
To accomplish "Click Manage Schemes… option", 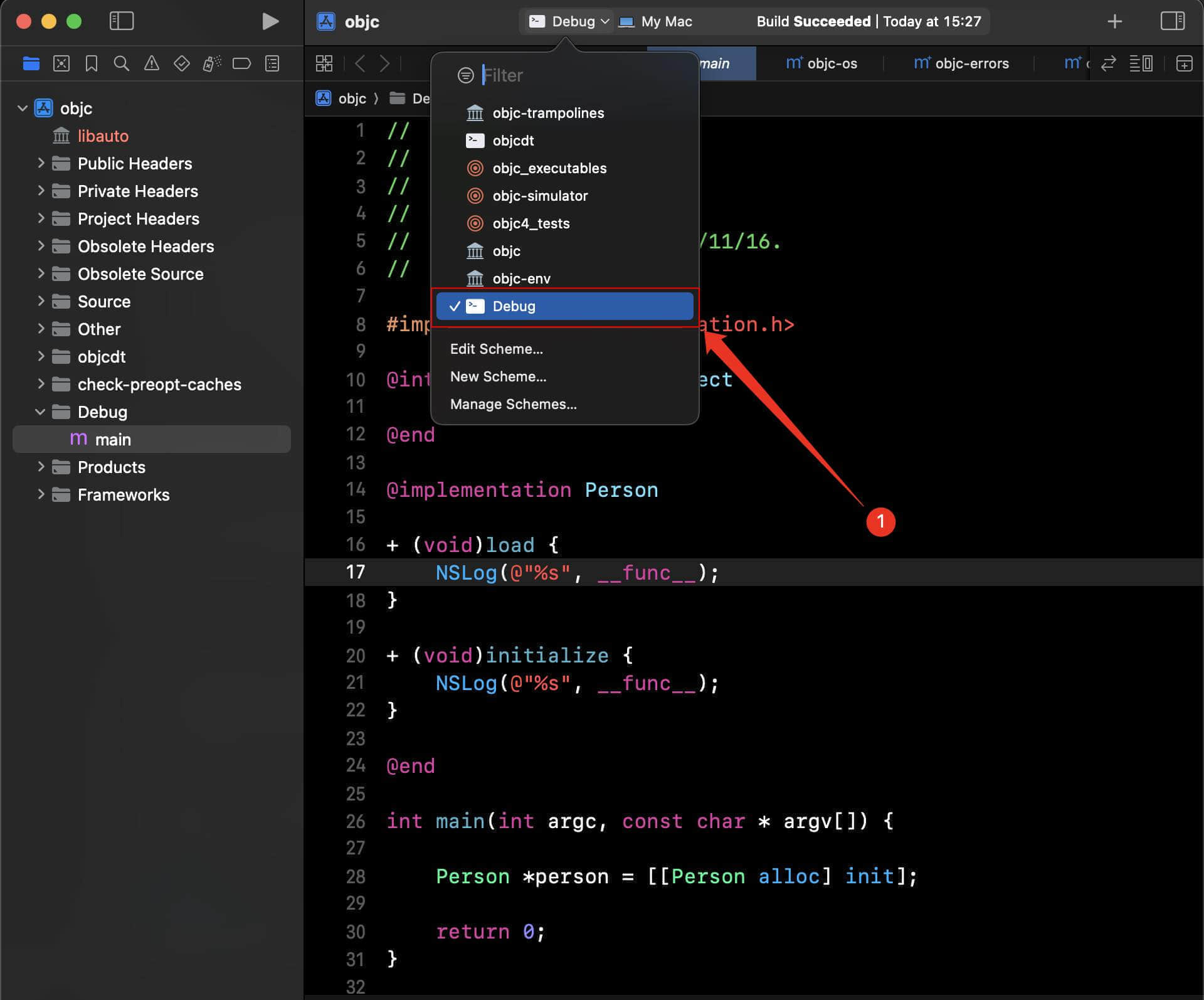I will 513,404.
